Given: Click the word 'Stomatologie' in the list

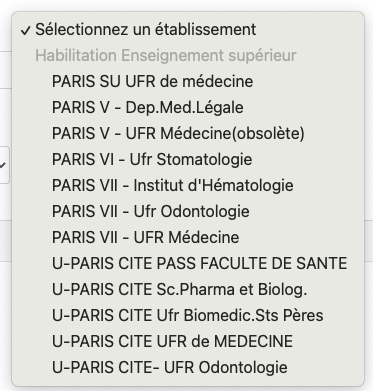Looking at the screenshot, I should point(204,160).
